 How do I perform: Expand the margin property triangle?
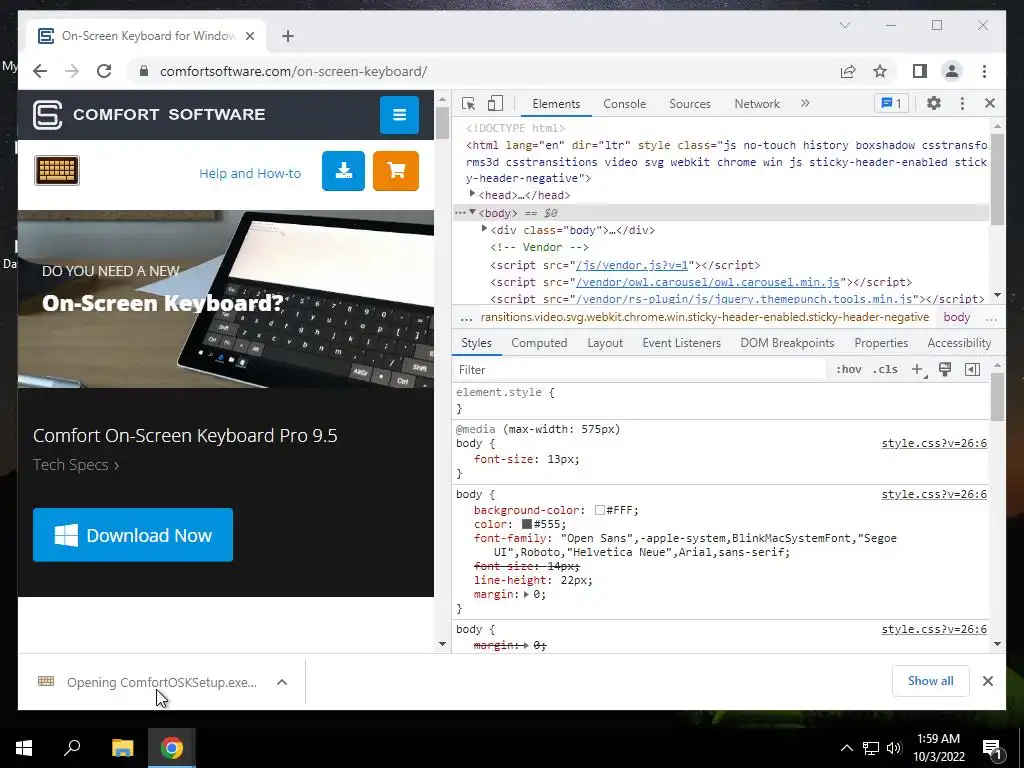[526, 594]
